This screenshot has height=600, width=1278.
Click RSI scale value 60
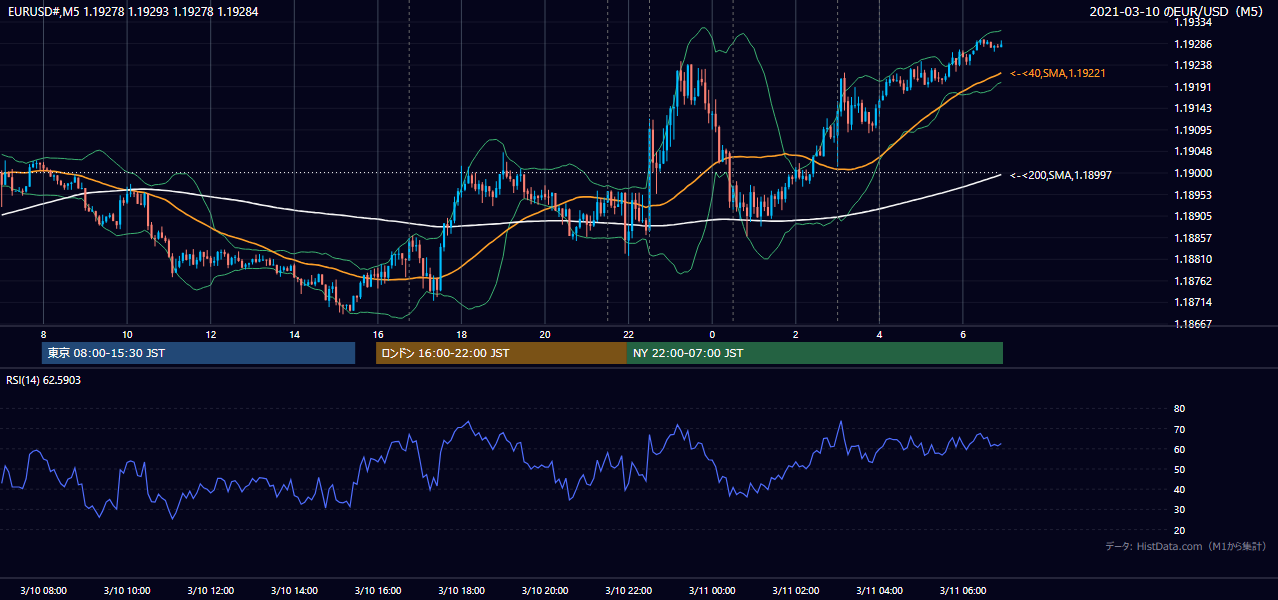tap(1179, 449)
